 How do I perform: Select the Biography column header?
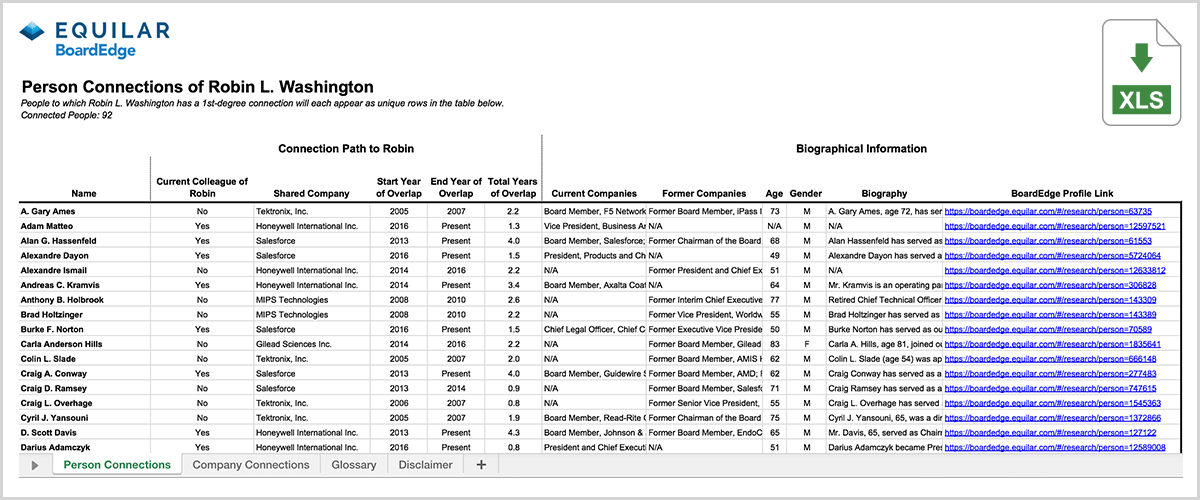883,194
